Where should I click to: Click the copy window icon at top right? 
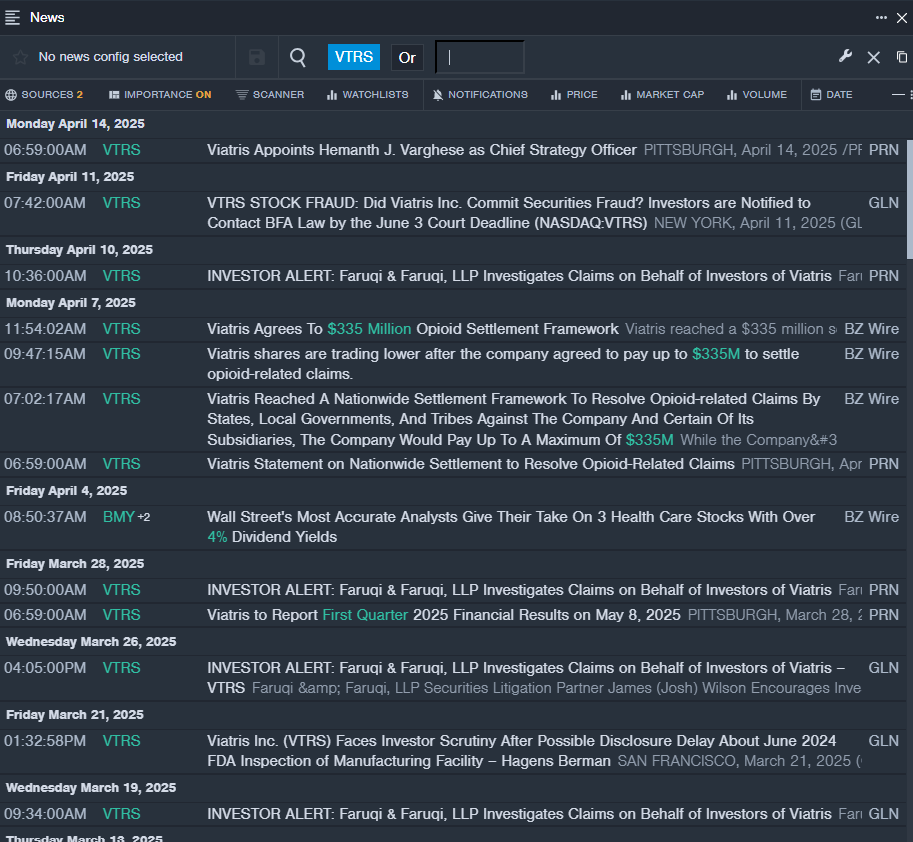tap(902, 57)
